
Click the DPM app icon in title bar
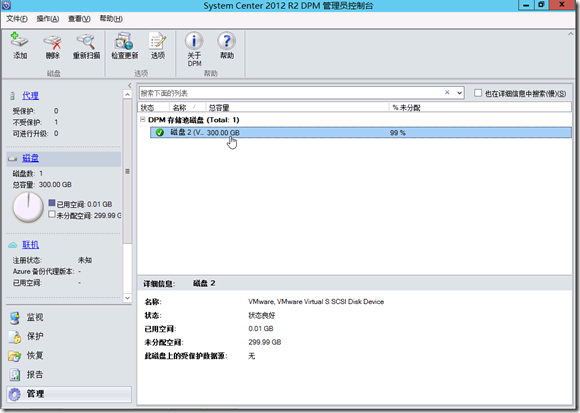pyautogui.click(x=6, y=5)
